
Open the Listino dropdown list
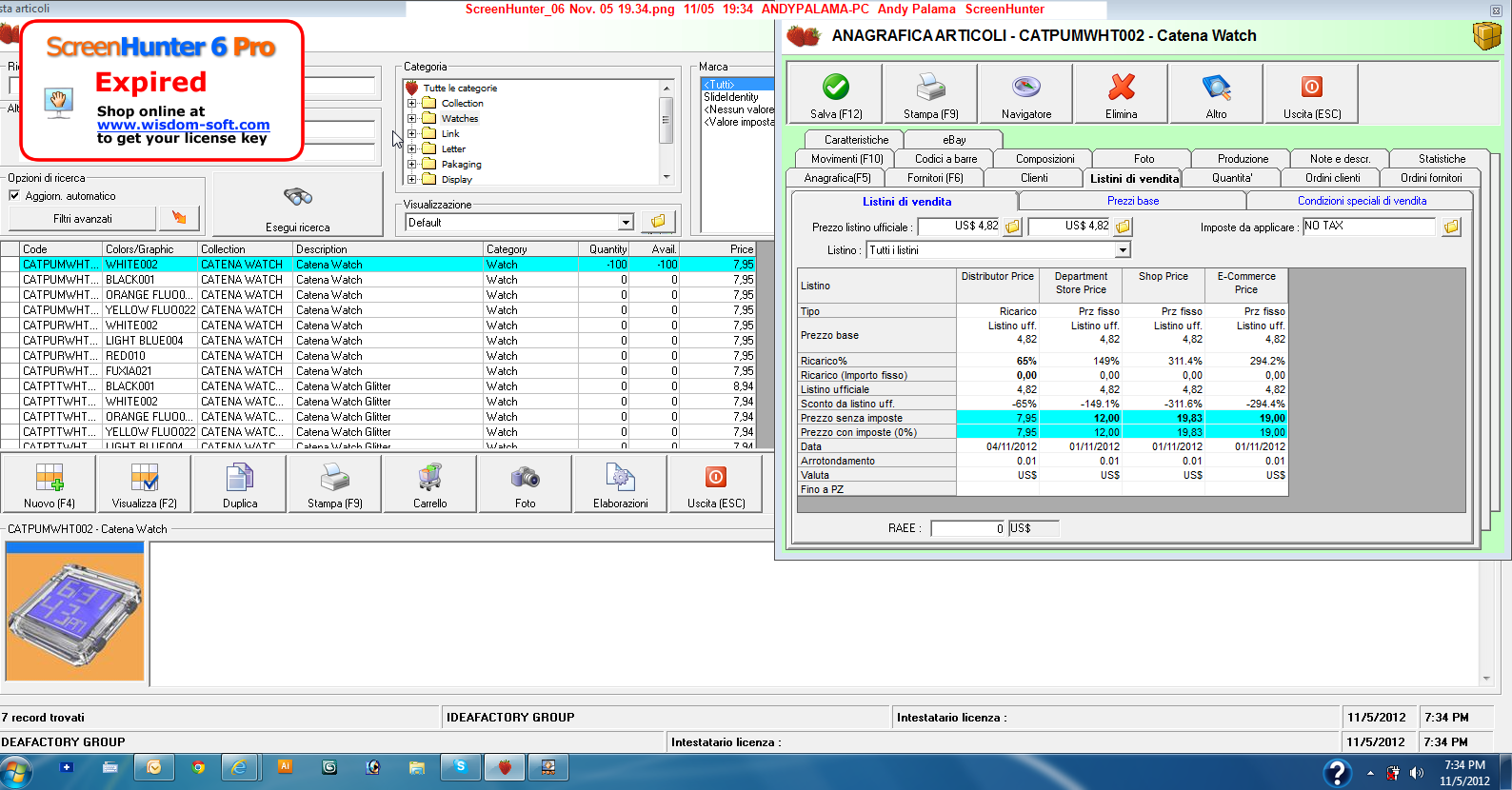1123,250
